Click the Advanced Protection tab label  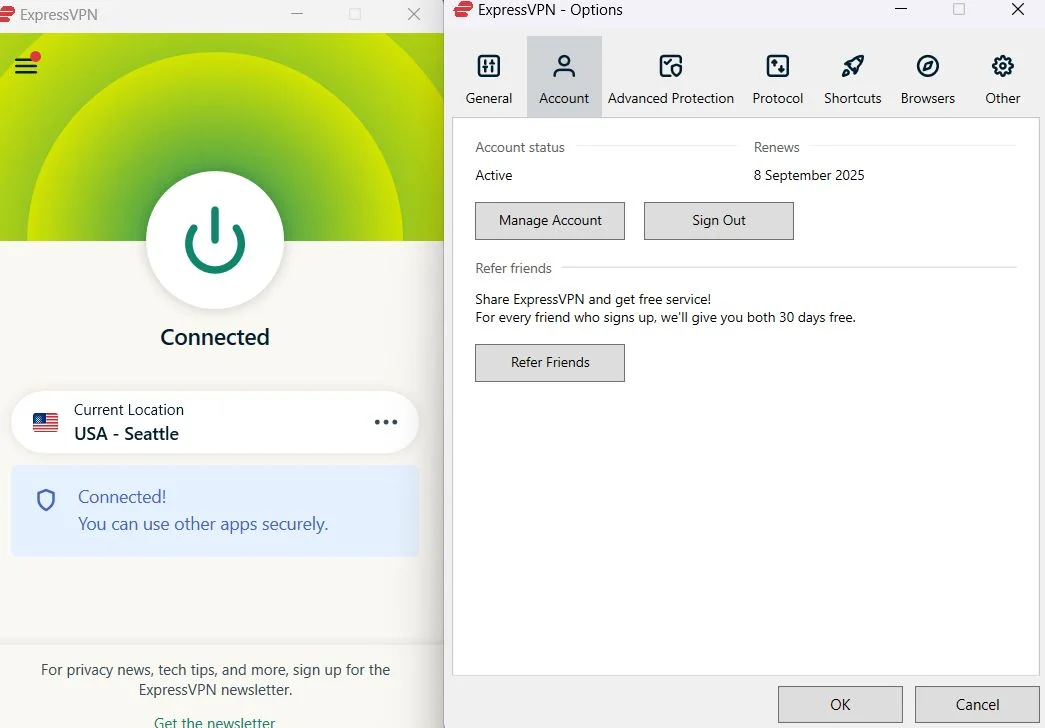coord(670,98)
